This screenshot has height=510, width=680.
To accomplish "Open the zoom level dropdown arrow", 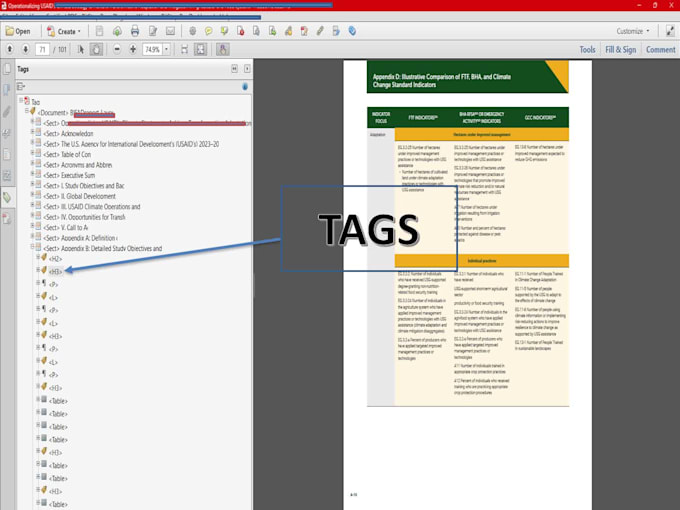I will click(x=166, y=49).
